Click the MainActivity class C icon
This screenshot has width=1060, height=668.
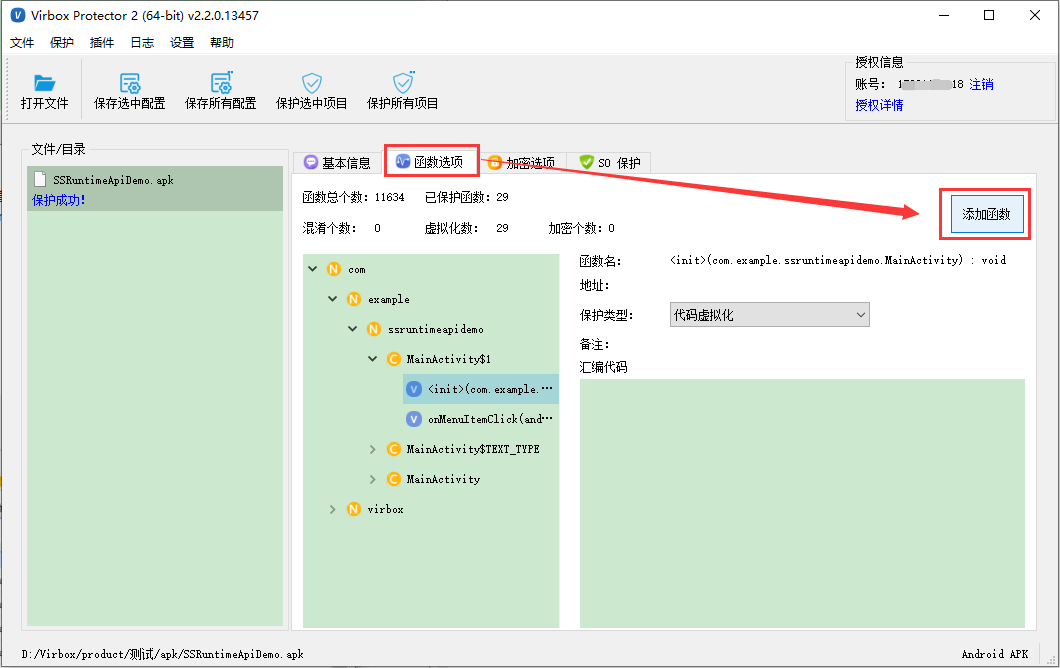[x=393, y=479]
